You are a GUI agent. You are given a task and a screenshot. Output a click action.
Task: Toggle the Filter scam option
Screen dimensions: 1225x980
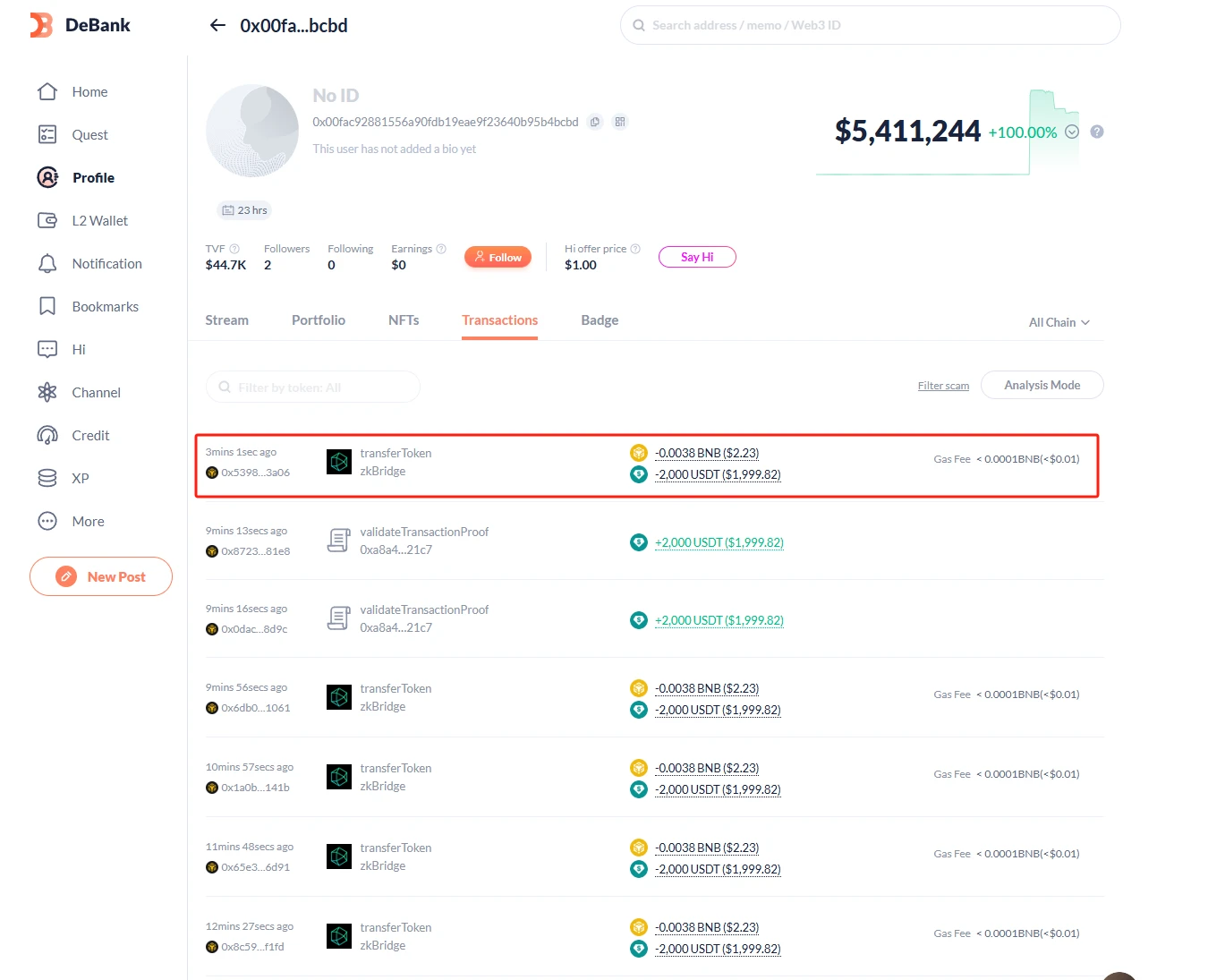tap(943, 386)
